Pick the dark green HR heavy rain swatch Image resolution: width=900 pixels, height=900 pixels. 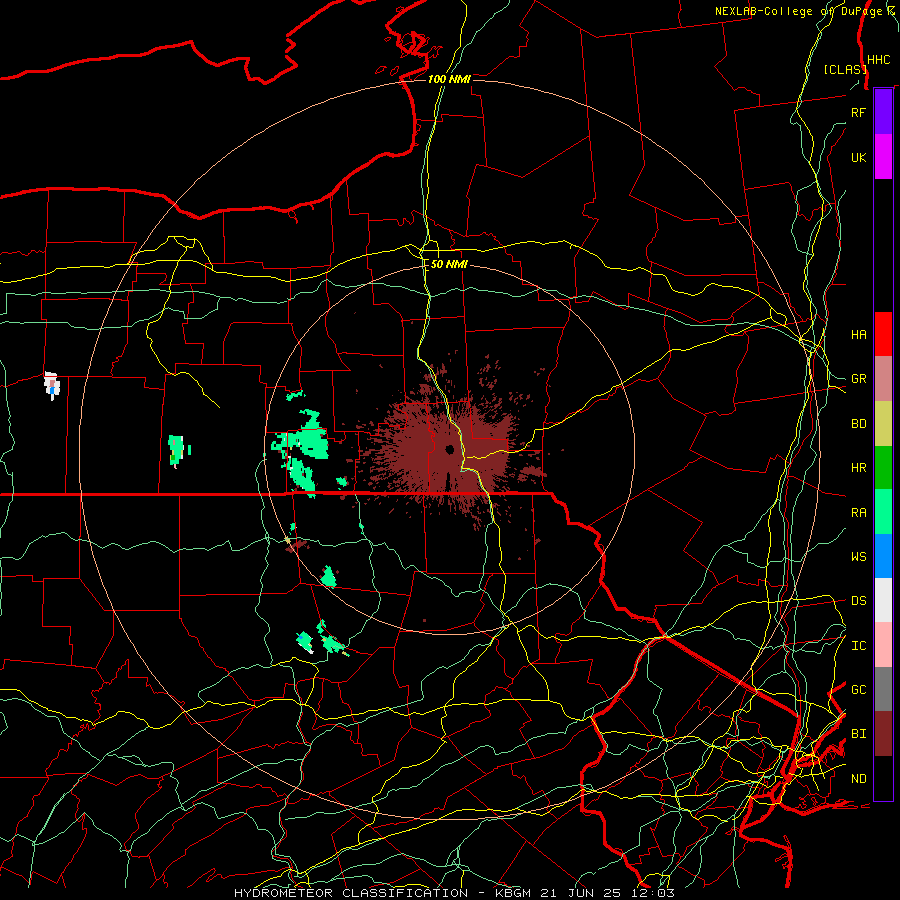pyautogui.click(x=883, y=468)
